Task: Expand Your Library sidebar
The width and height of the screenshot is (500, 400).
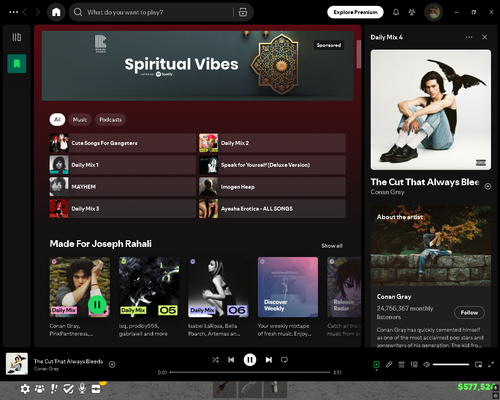Action: pyautogui.click(x=17, y=37)
